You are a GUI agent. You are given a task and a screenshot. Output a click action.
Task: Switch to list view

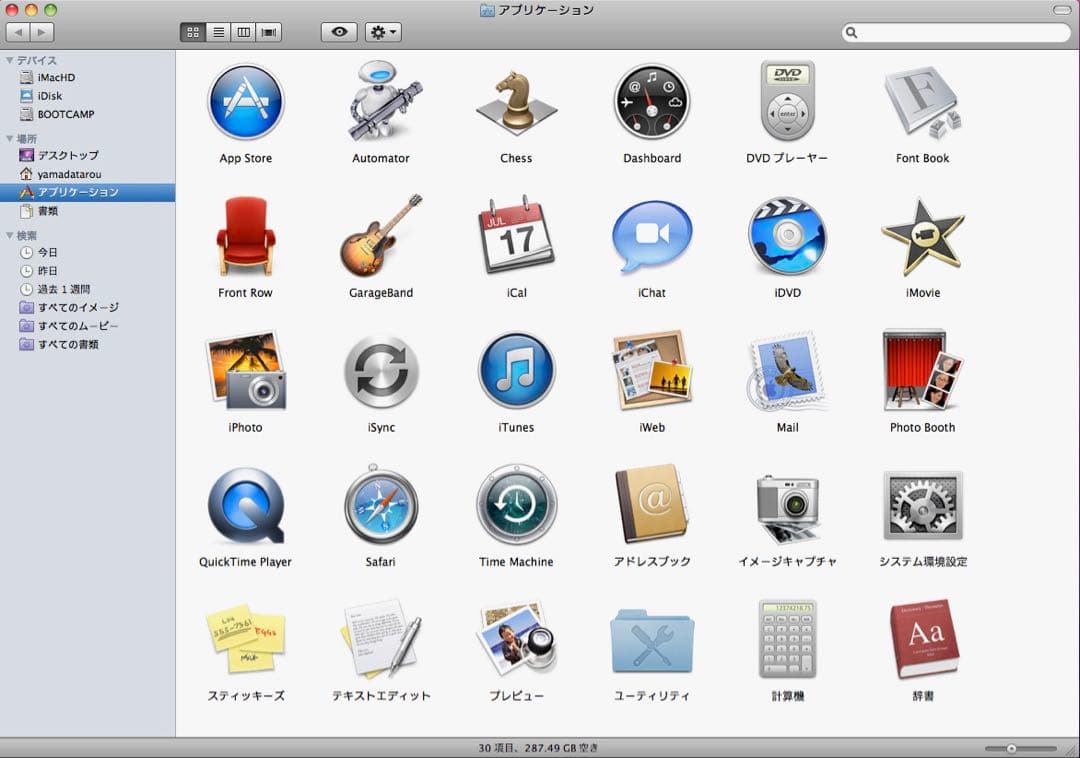(x=218, y=31)
